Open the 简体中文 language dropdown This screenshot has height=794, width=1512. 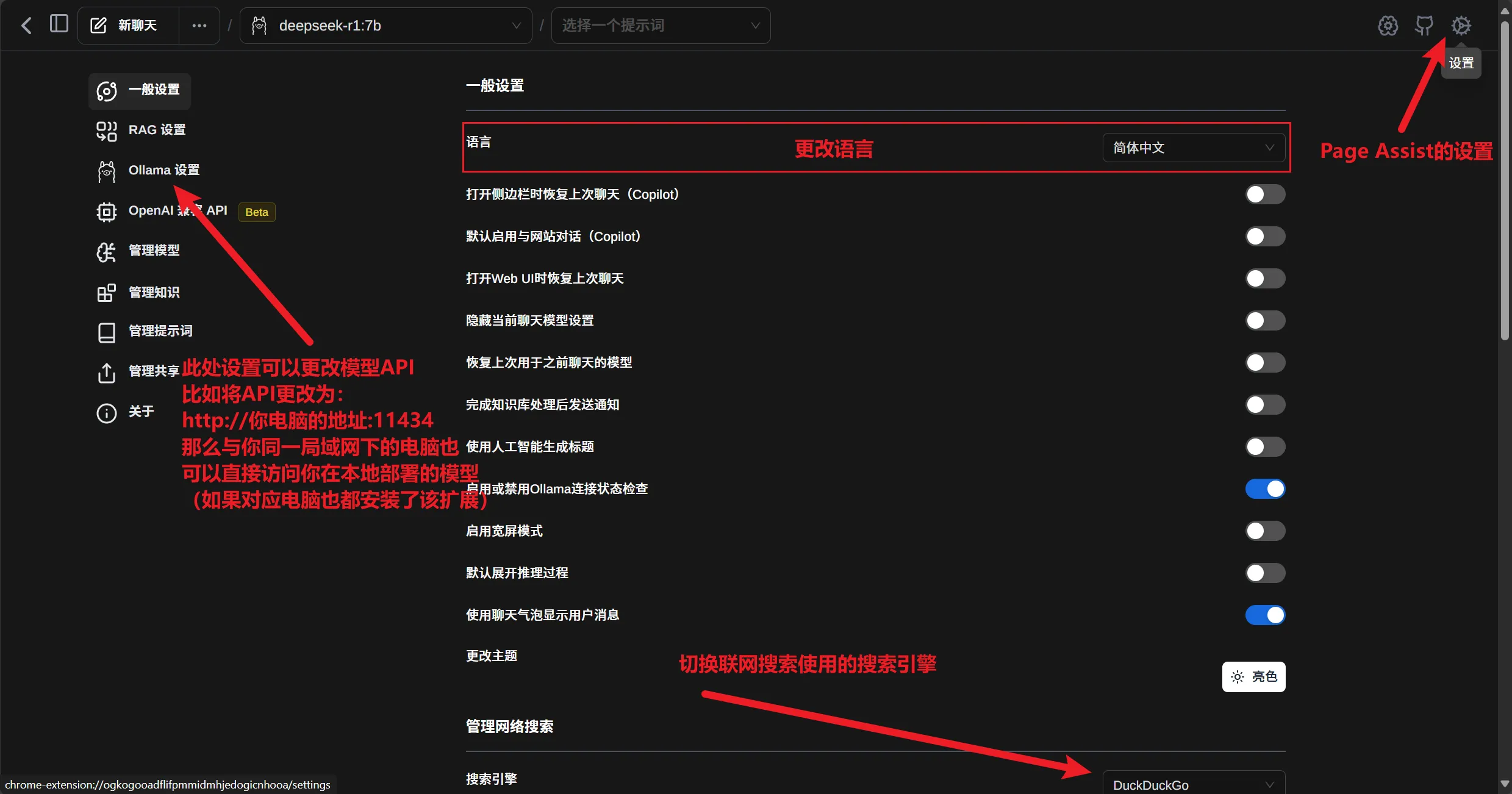click(x=1194, y=148)
